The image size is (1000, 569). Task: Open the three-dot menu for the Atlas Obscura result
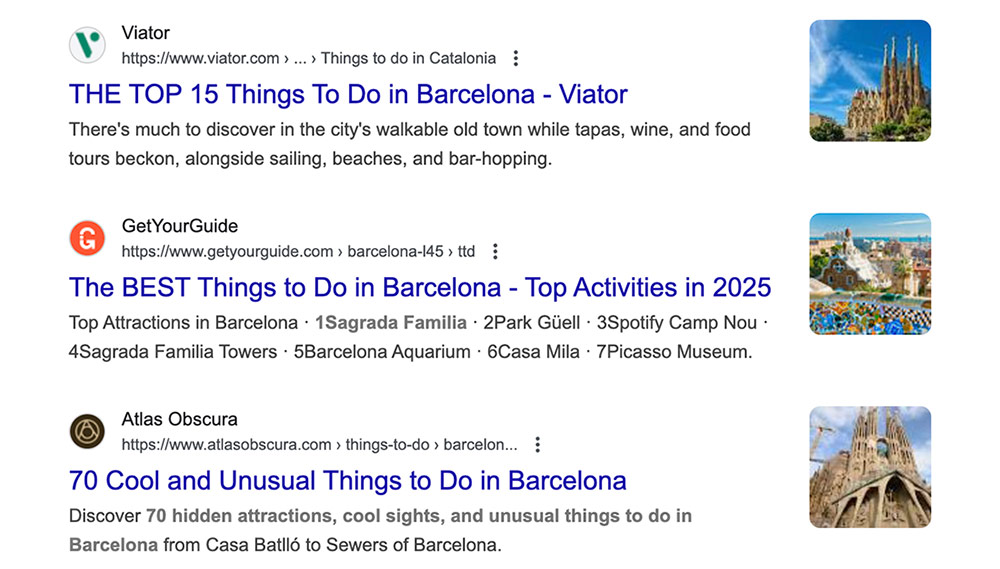538,445
